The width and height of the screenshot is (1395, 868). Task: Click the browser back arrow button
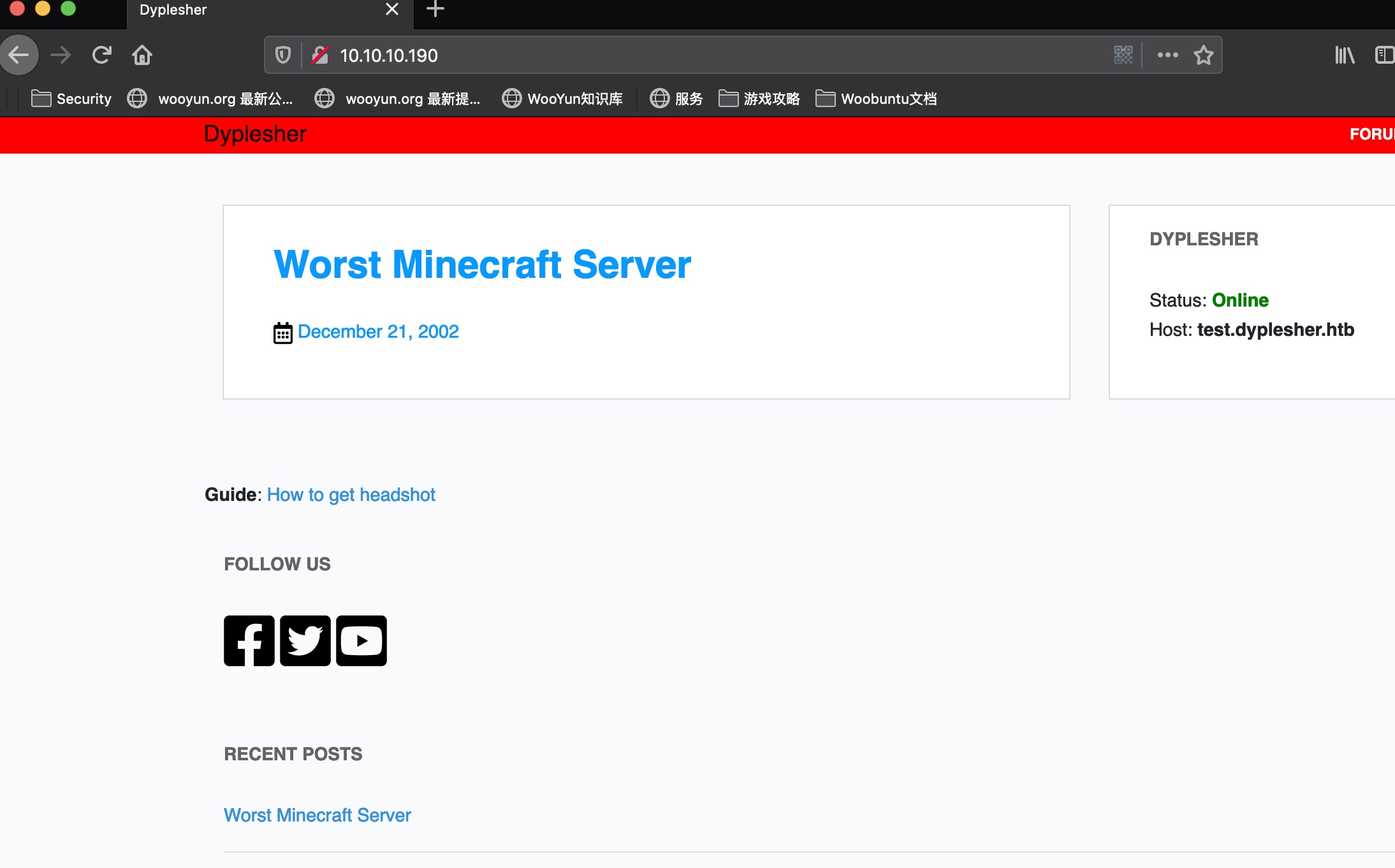point(19,55)
